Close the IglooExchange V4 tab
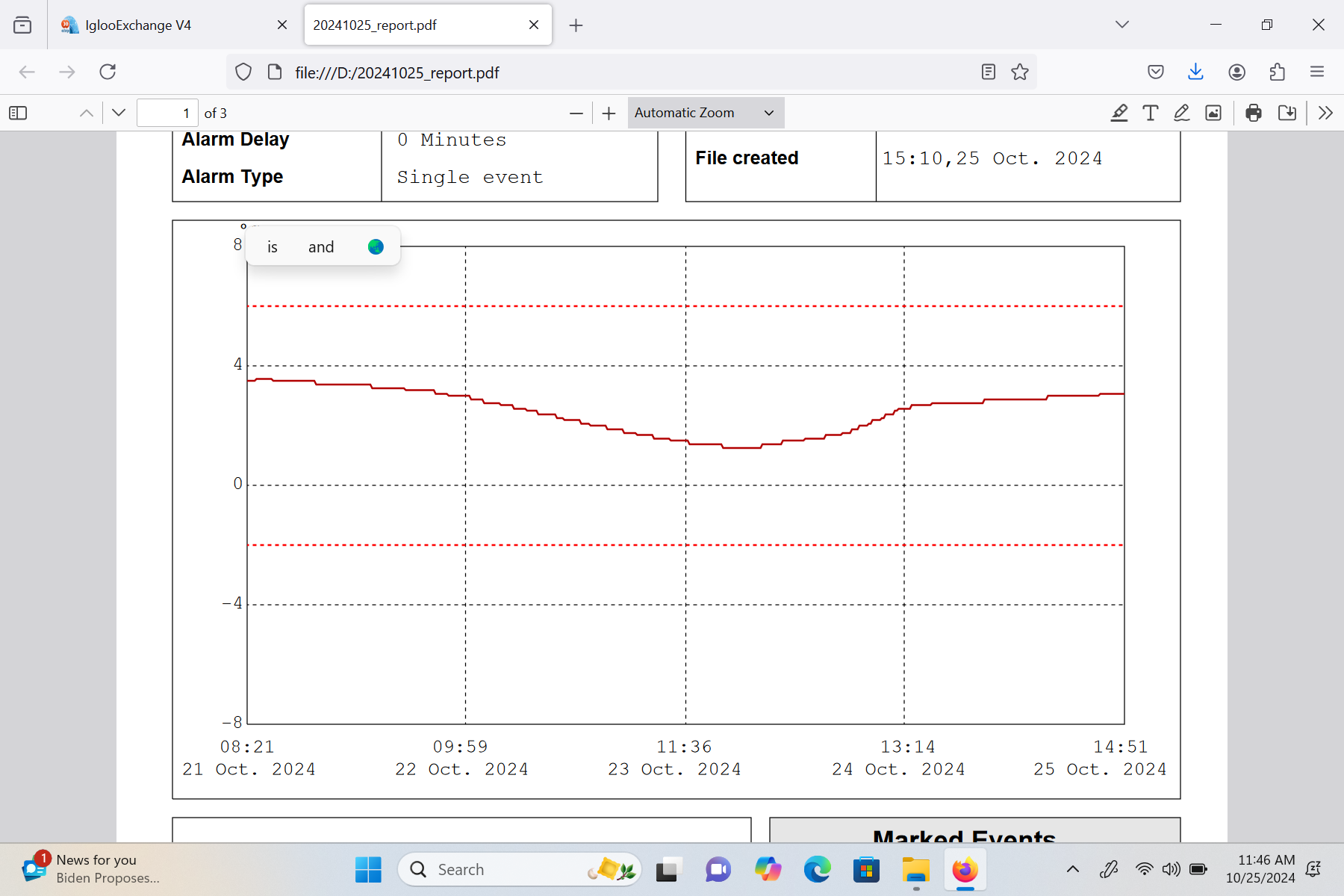1344x896 pixels. click(x=282, y=25)
